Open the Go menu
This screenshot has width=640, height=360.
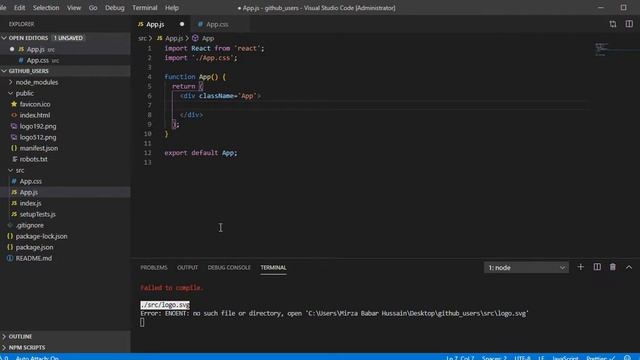93,8
